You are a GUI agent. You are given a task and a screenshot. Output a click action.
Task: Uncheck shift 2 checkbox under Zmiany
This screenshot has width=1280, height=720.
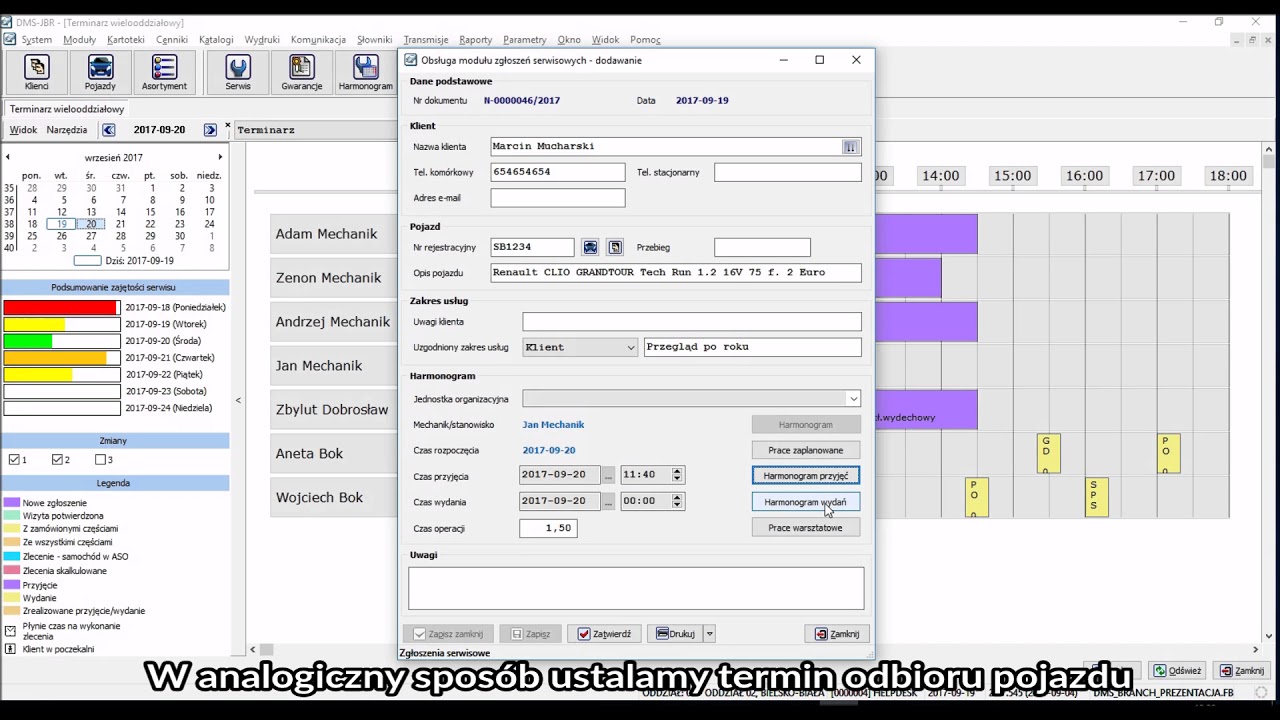pyautogui.click(x=57, y=460)
